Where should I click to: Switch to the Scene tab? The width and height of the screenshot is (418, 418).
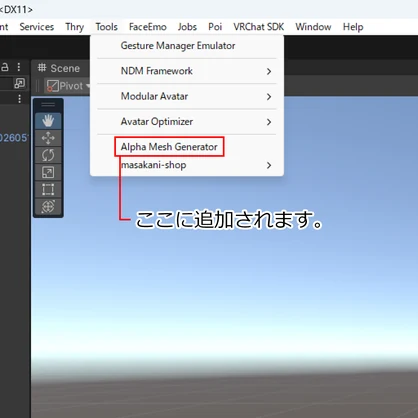59,68
